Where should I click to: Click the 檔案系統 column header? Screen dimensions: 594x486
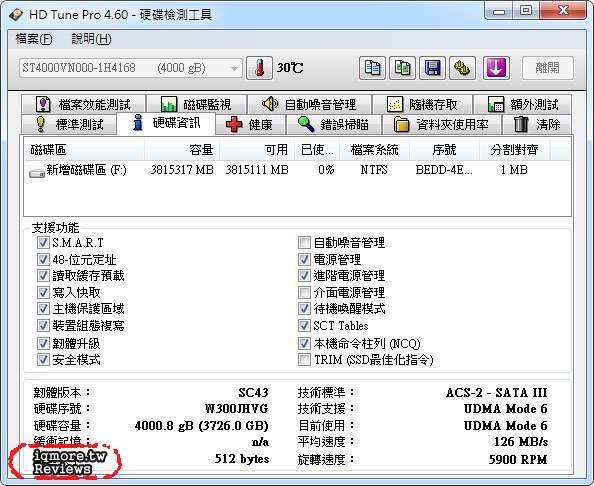374,150
